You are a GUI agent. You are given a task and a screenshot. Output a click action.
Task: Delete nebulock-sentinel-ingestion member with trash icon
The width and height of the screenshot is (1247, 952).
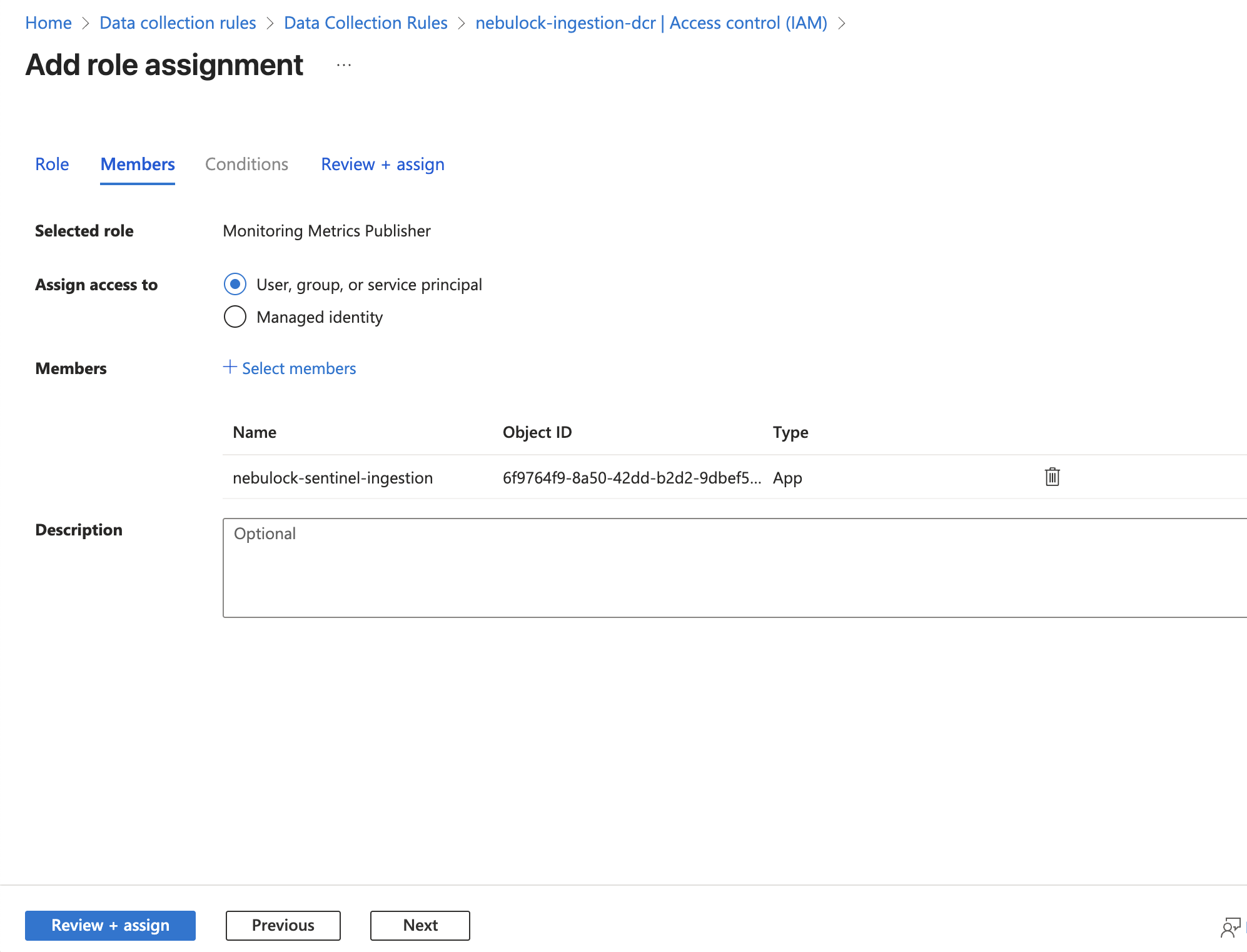coord(1052,477)
